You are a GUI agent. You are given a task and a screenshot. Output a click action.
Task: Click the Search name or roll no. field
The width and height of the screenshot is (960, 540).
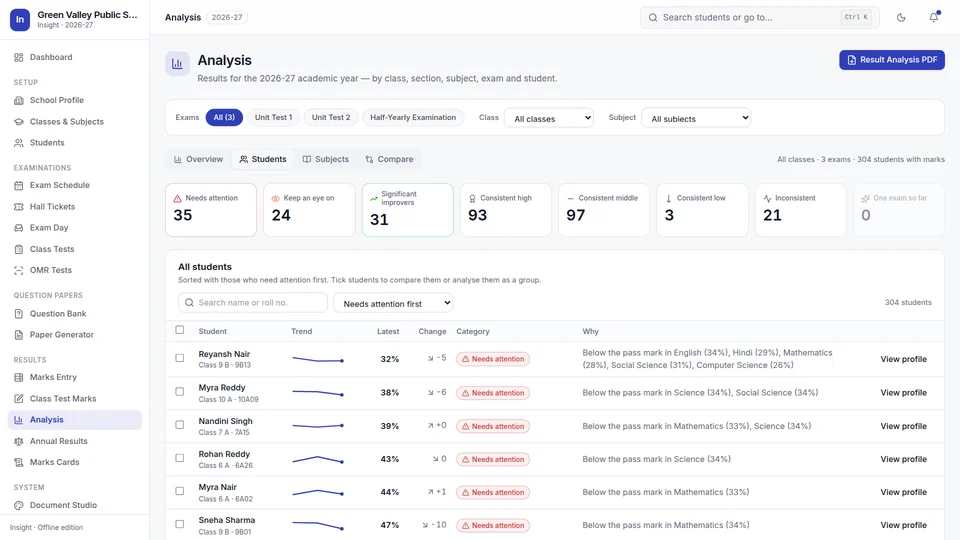tap(253, 302)
